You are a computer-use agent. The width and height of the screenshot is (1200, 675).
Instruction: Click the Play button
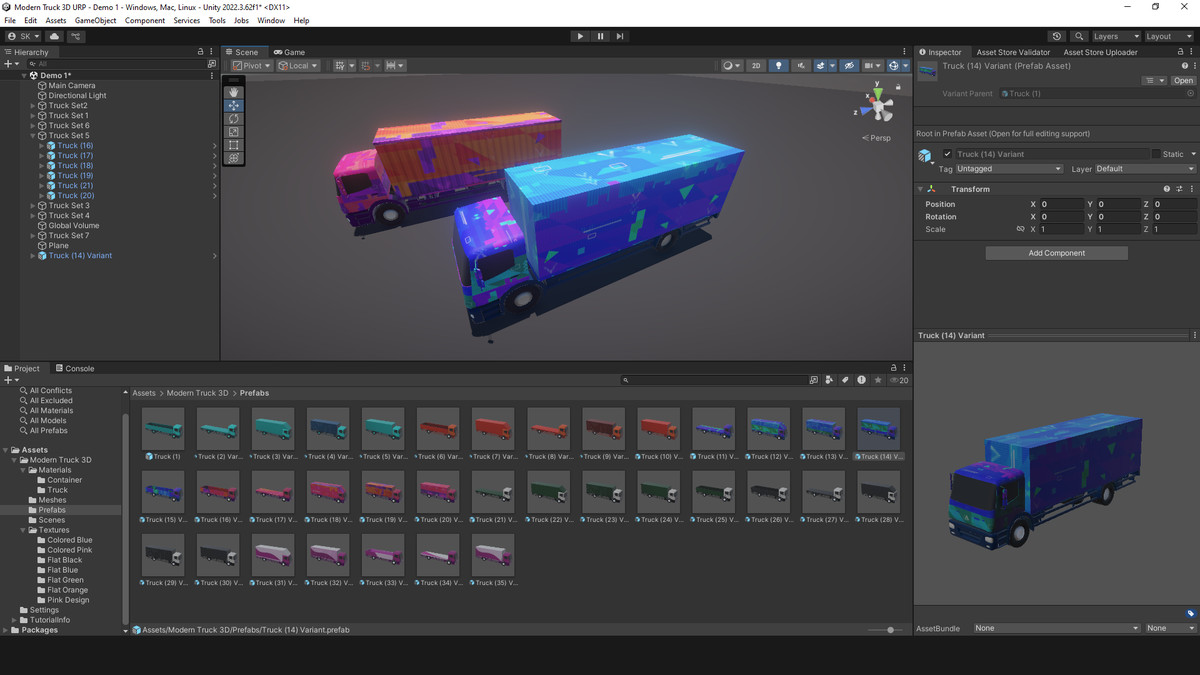pos(580,36)
